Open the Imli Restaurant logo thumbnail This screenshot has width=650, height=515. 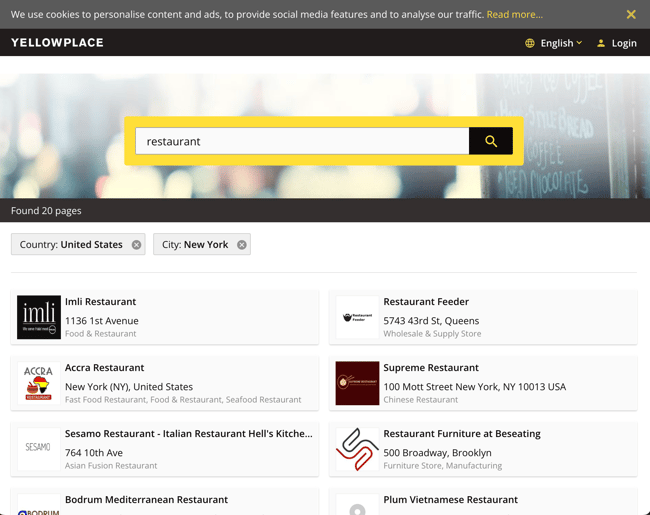[x=39, y=317]
